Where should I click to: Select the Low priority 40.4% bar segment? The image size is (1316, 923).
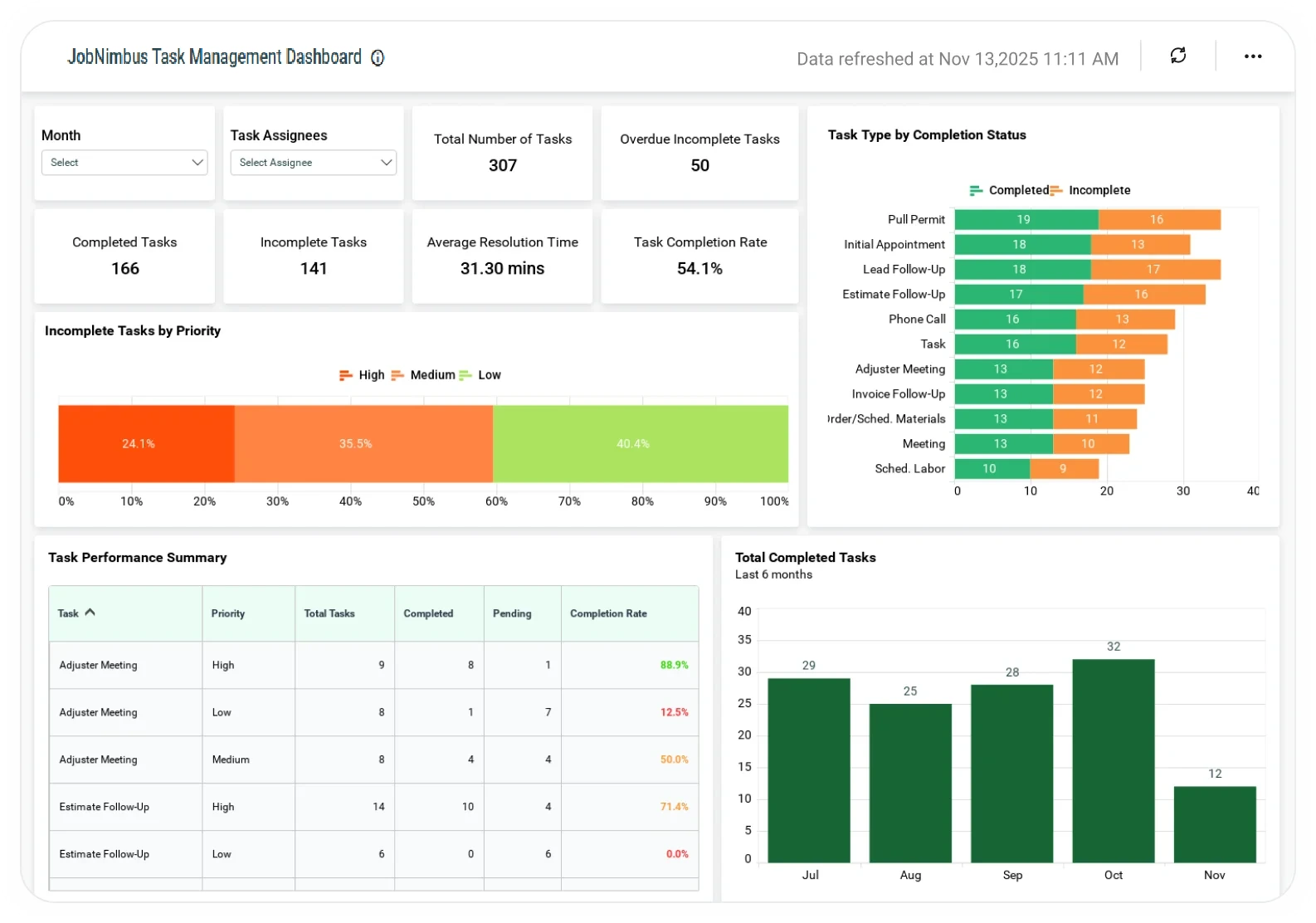(641, 444)
